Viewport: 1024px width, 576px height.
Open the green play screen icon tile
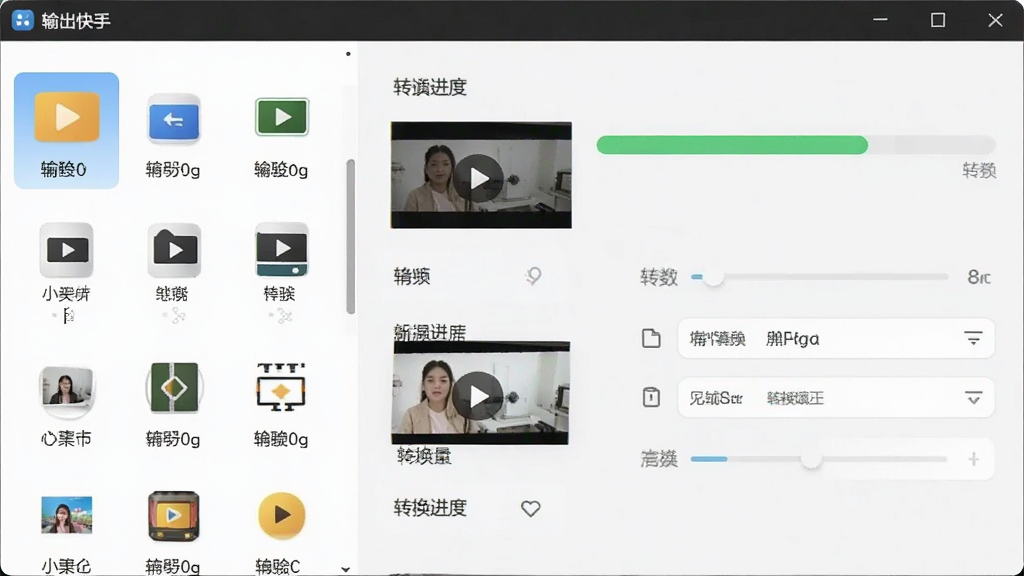pos(281,117)
